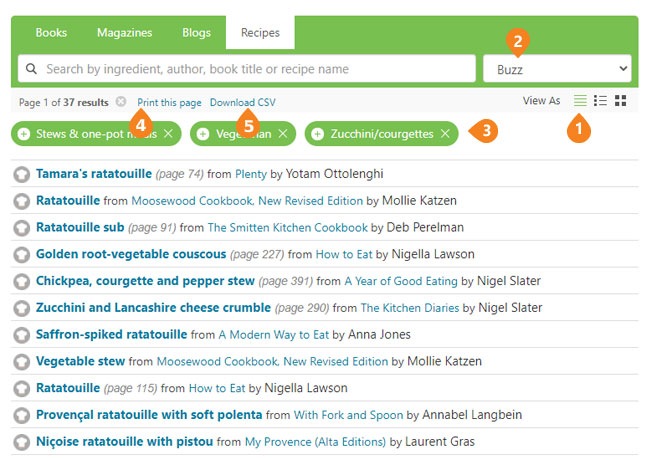The height and width of the screenshot is (458, 650).
Task: Open Zucchini and Lancashire cheese crumble
Action: [153, 308]
